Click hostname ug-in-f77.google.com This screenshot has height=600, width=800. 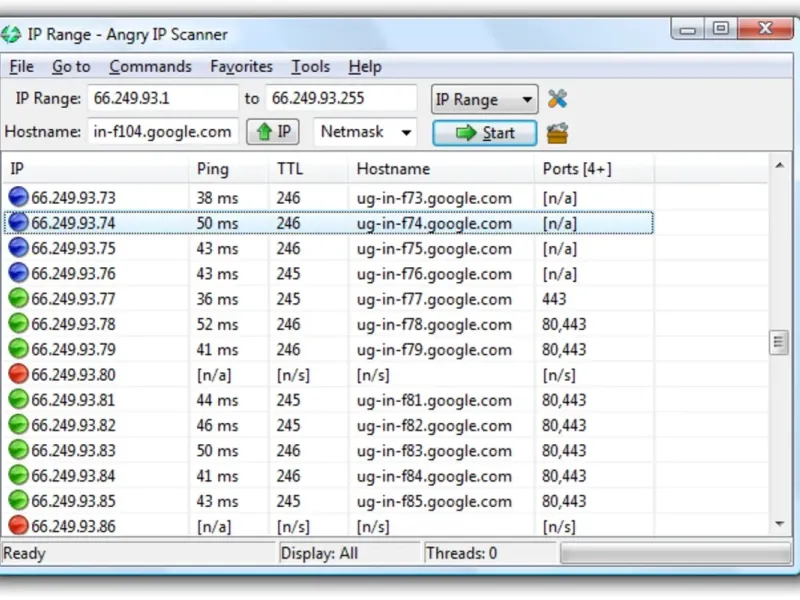coord(434,299)
